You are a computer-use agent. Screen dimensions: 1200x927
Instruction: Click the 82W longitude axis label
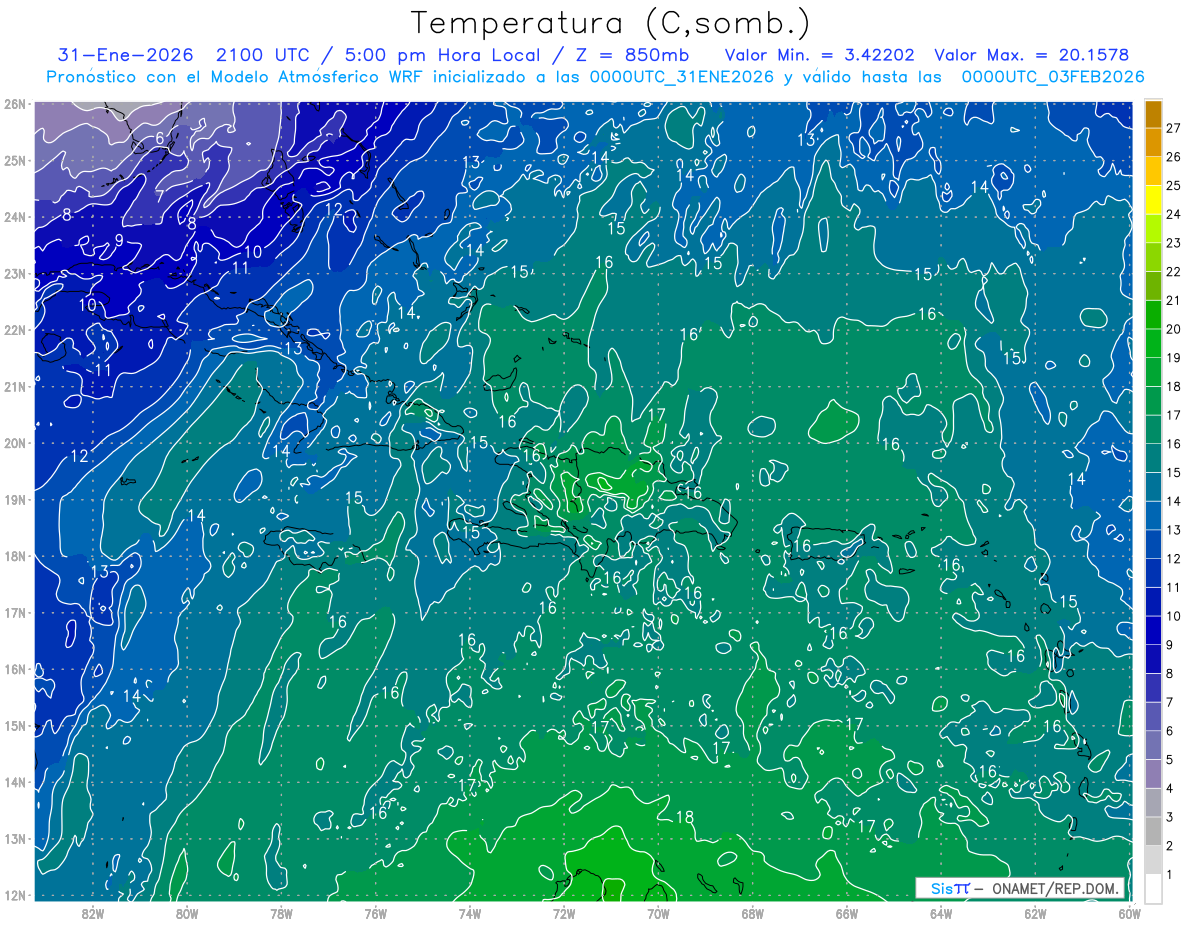(x=92, y=913)
